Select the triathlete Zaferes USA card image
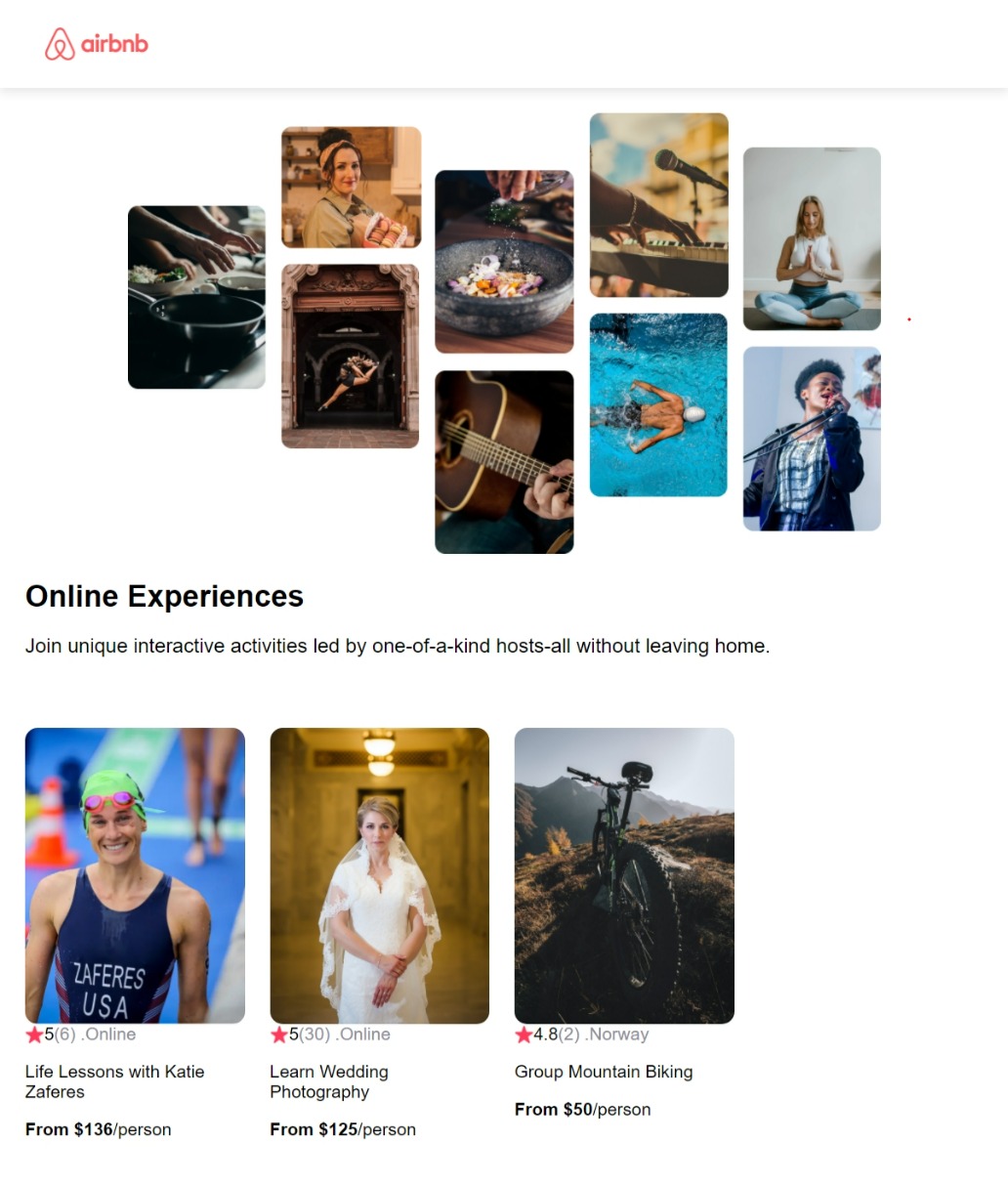 point(135,875)
